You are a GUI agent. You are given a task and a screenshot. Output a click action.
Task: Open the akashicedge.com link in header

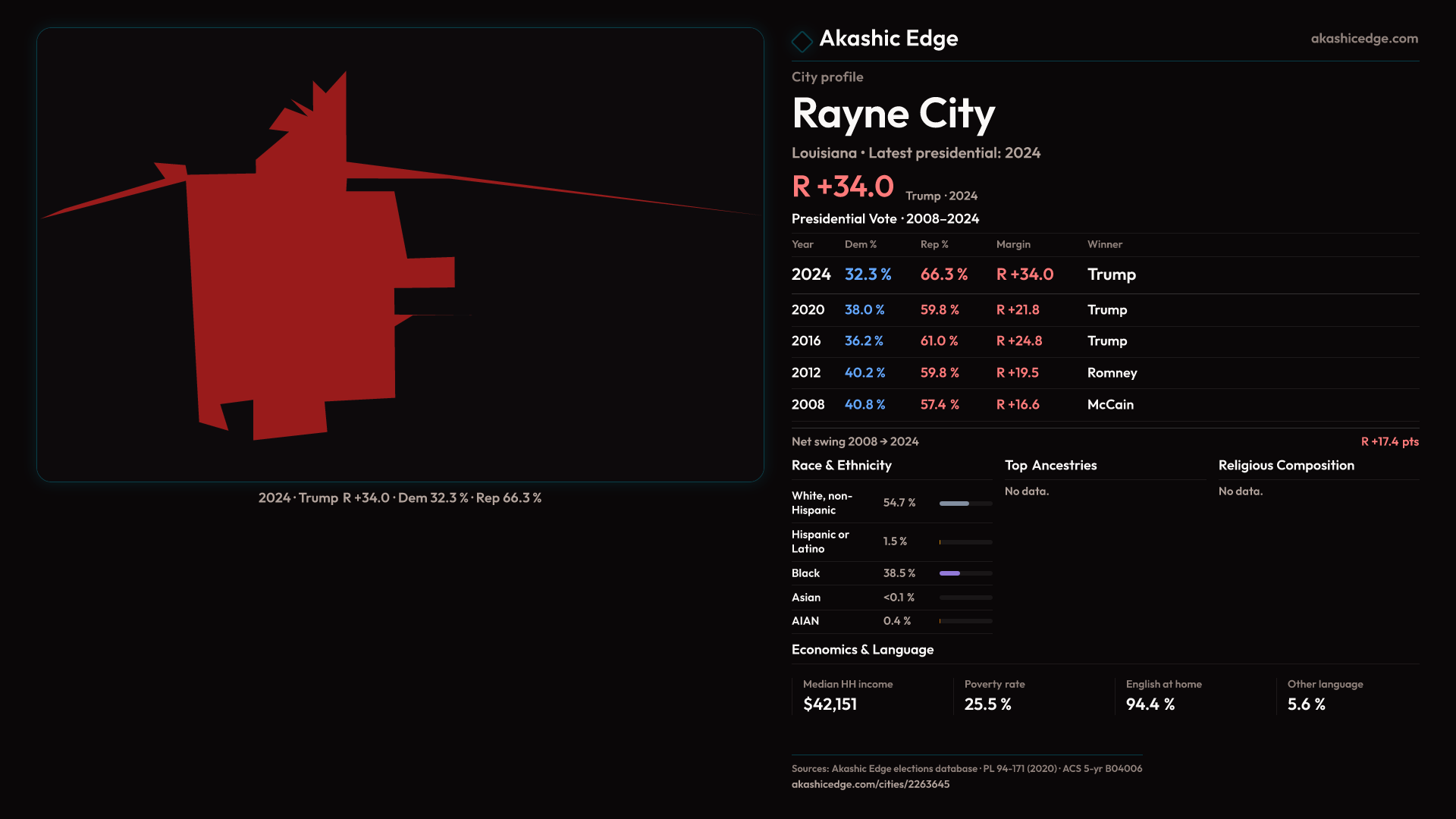tap(1363, 39)
